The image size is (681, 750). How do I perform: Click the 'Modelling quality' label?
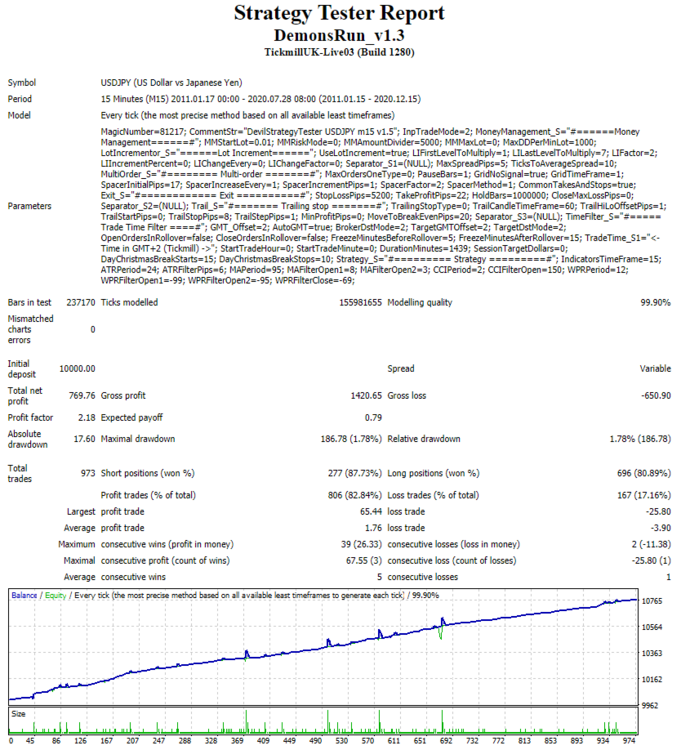click(x=419, y=302)
